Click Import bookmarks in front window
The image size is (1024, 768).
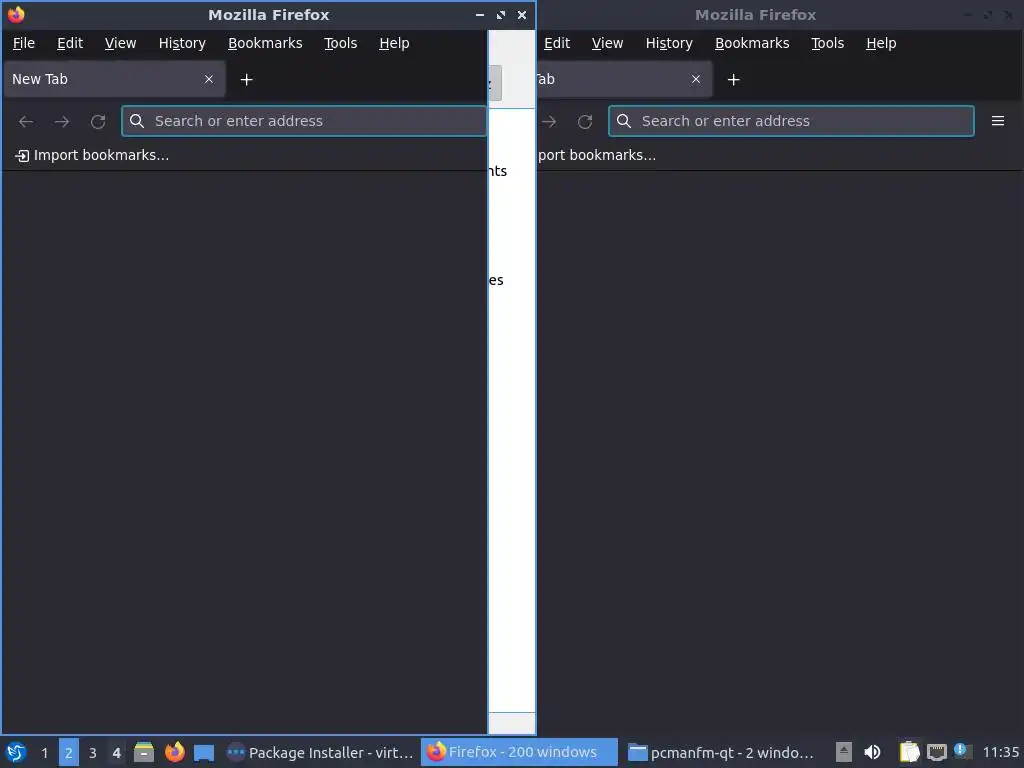91,155
